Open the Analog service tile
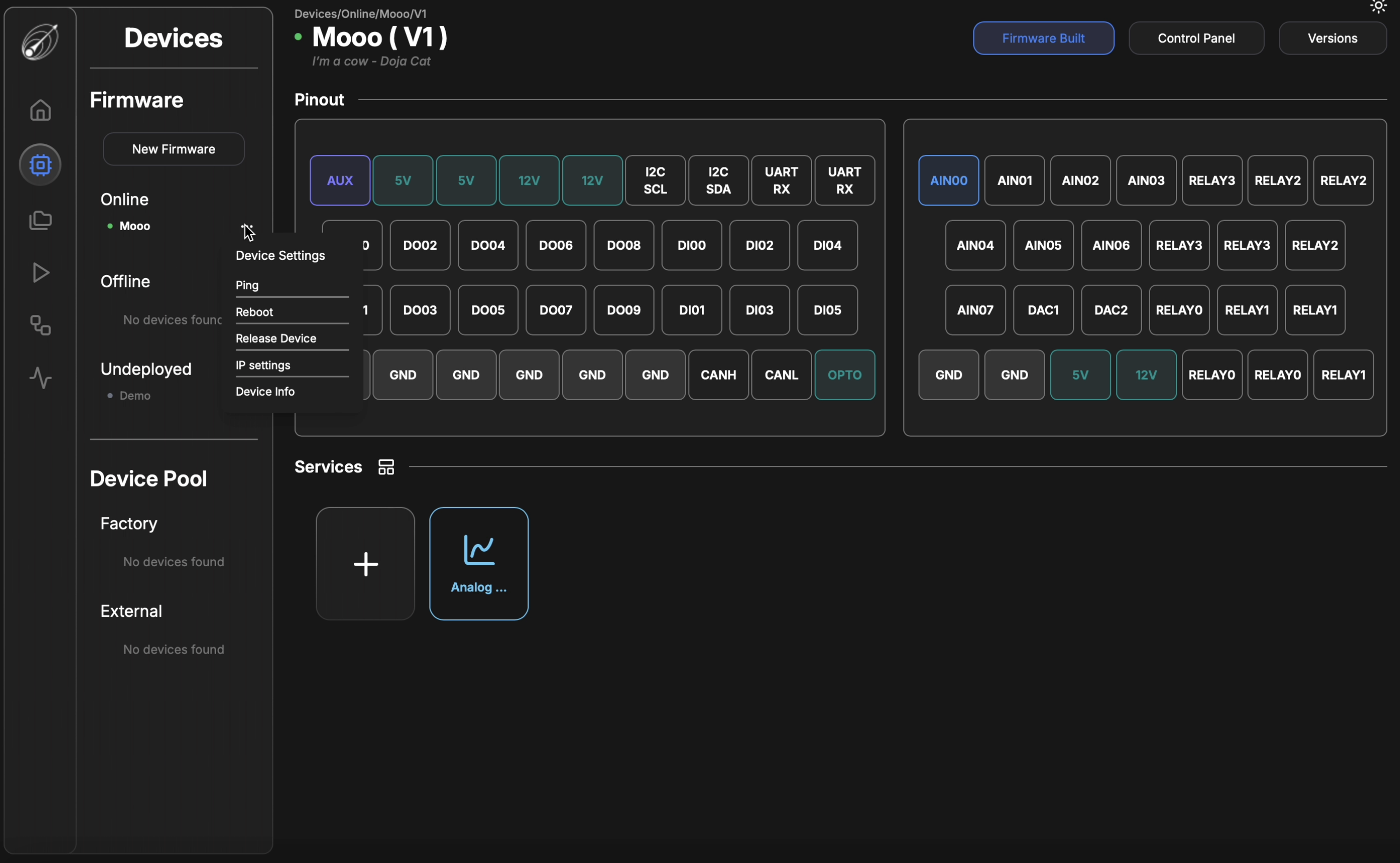This screenshot has width=1400, height=863. click(x=478, y=564)
